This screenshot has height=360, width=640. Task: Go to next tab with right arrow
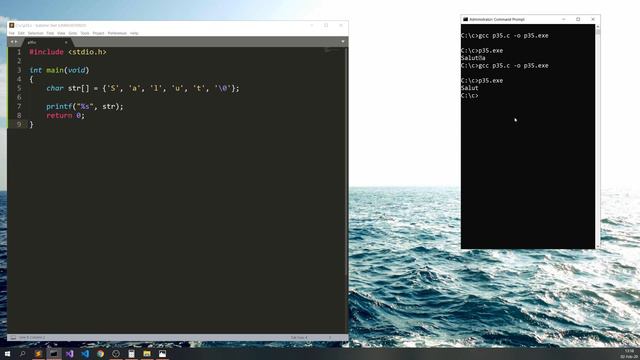pyautogui.click(x=16, y=42)
